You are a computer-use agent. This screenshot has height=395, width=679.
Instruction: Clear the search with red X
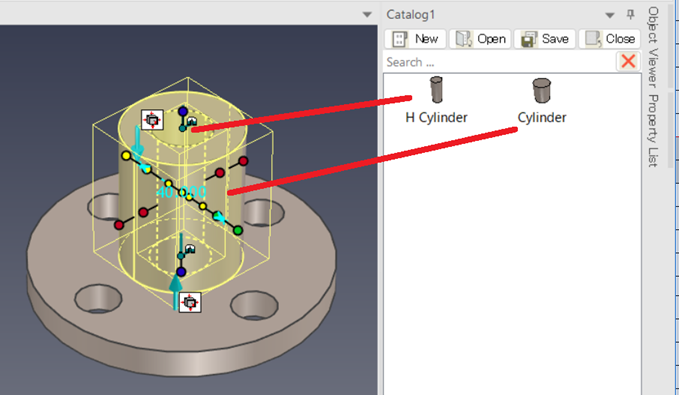[628, 62]
